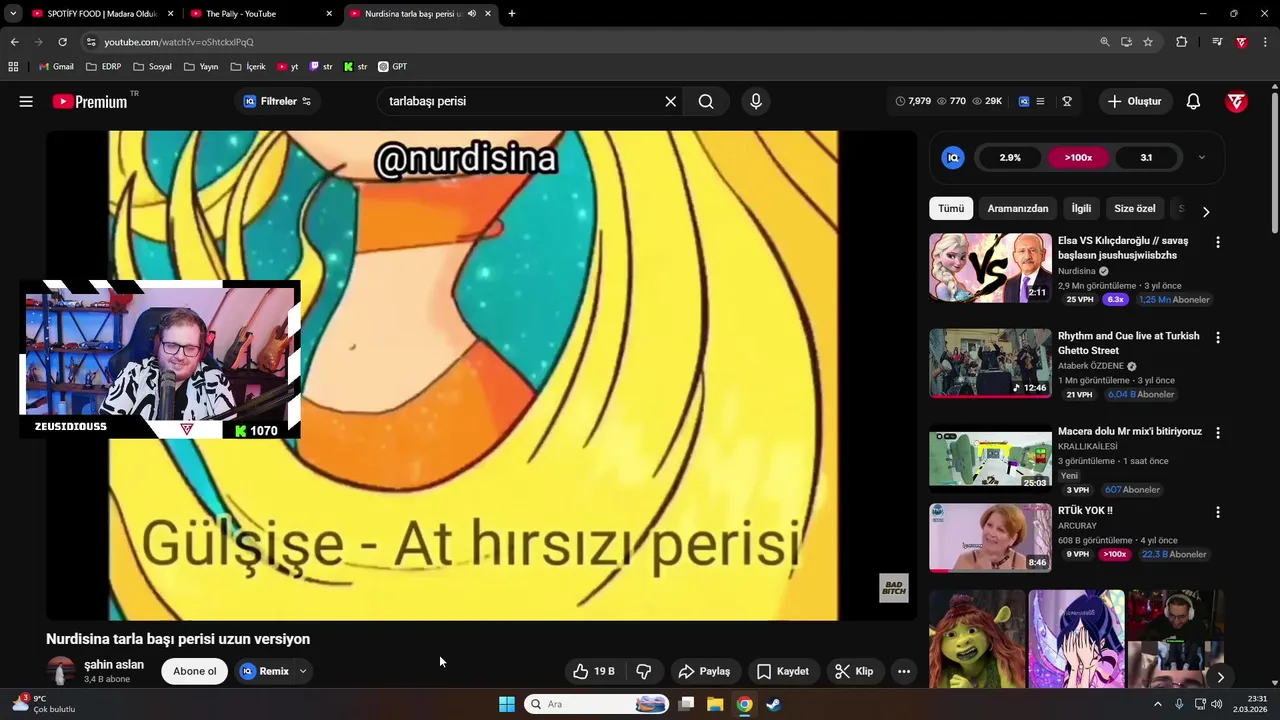Image resolution: width=1280 pixels, height=720 pixels.
Task: Show next filter chips arrow
Action: point(1206,211)
